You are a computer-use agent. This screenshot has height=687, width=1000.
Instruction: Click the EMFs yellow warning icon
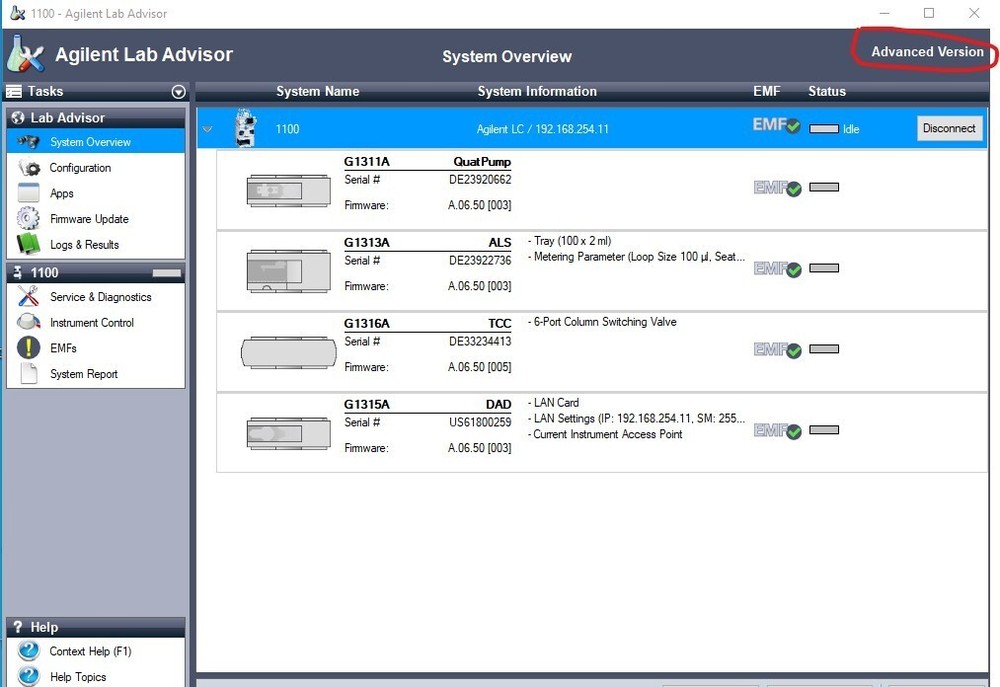(29, 348)
